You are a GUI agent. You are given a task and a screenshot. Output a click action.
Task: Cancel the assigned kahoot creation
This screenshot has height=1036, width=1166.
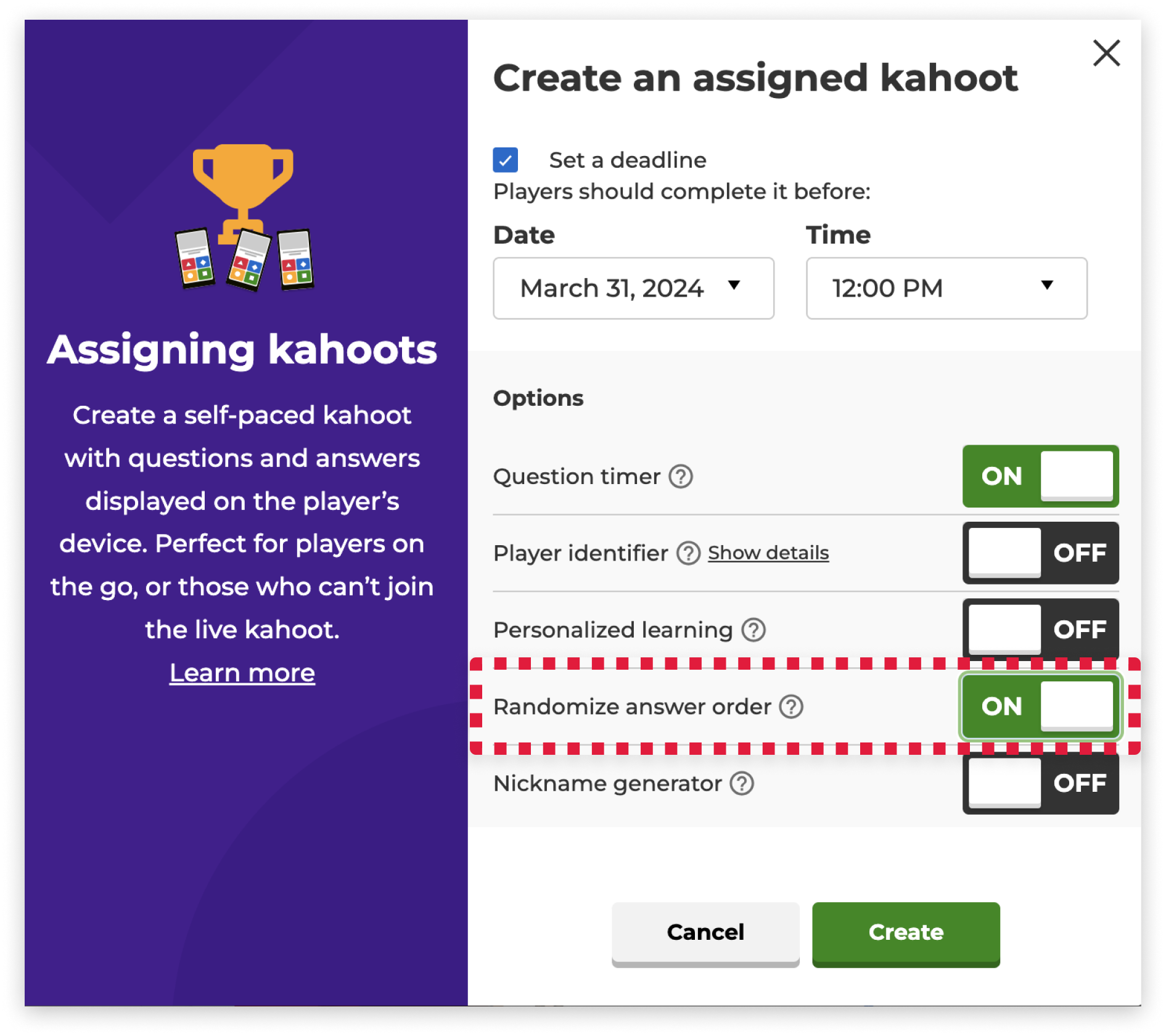[x=705, y=933]
